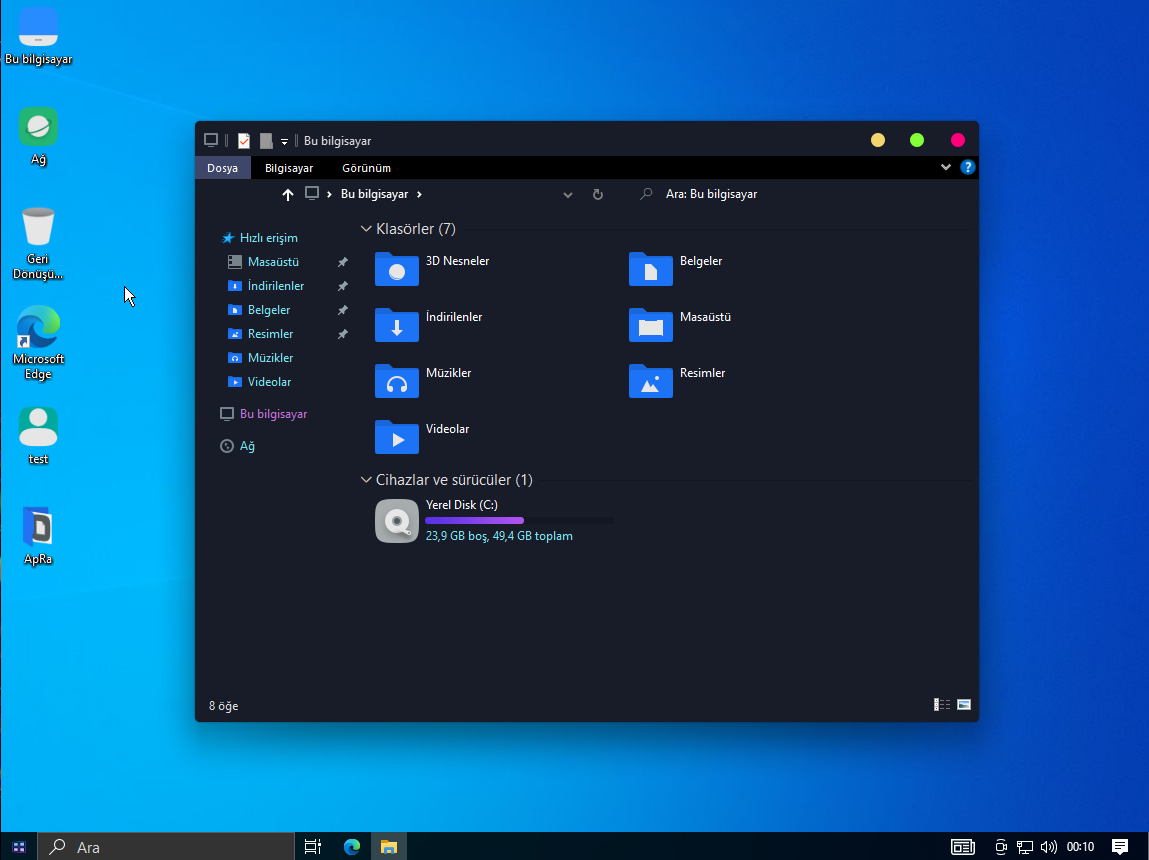Click the green maximize dot

pos(917,140)
